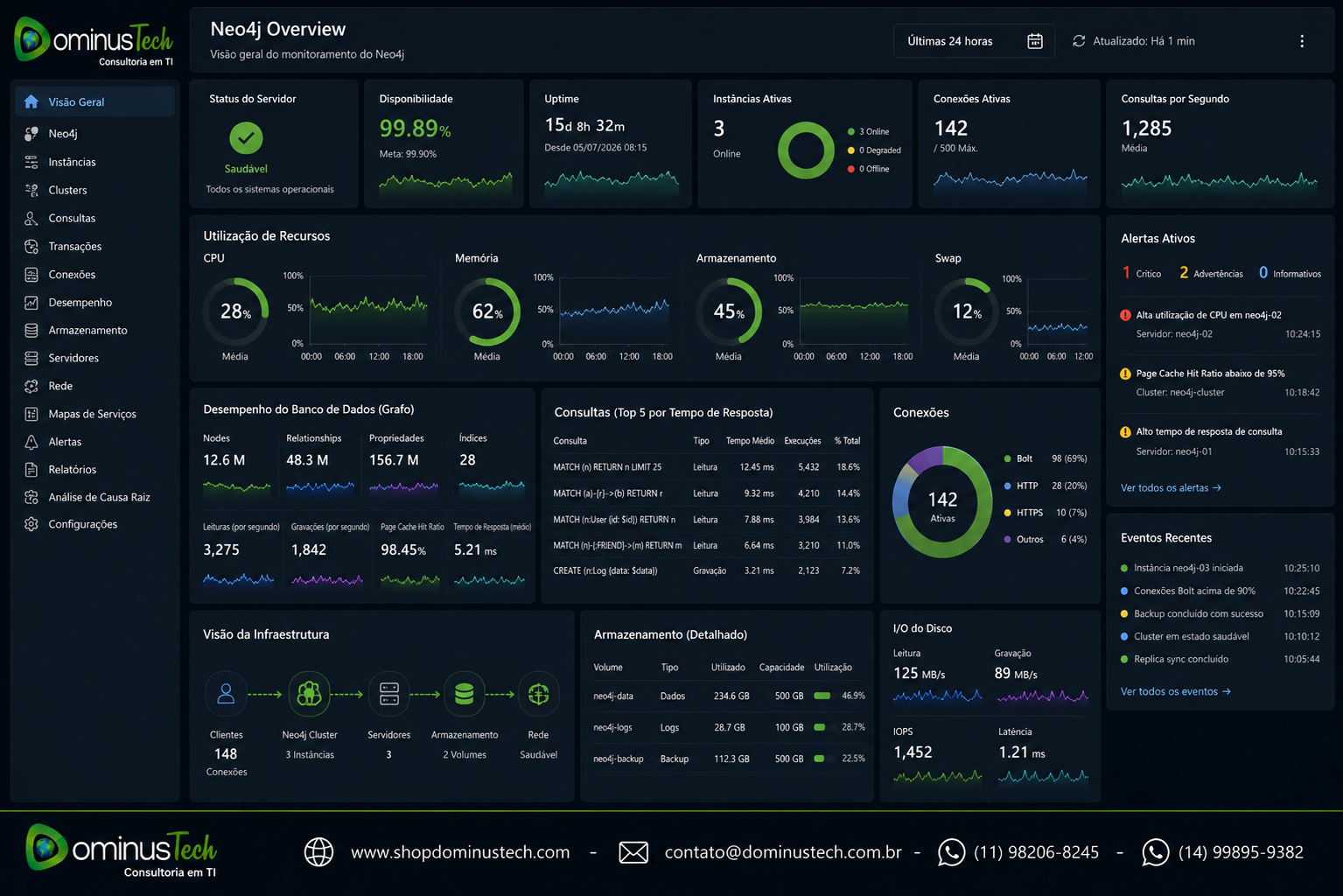Click the Clusters sidebar icon
The height and width of the screenshot is (896, 1343).
click(31, 190)
